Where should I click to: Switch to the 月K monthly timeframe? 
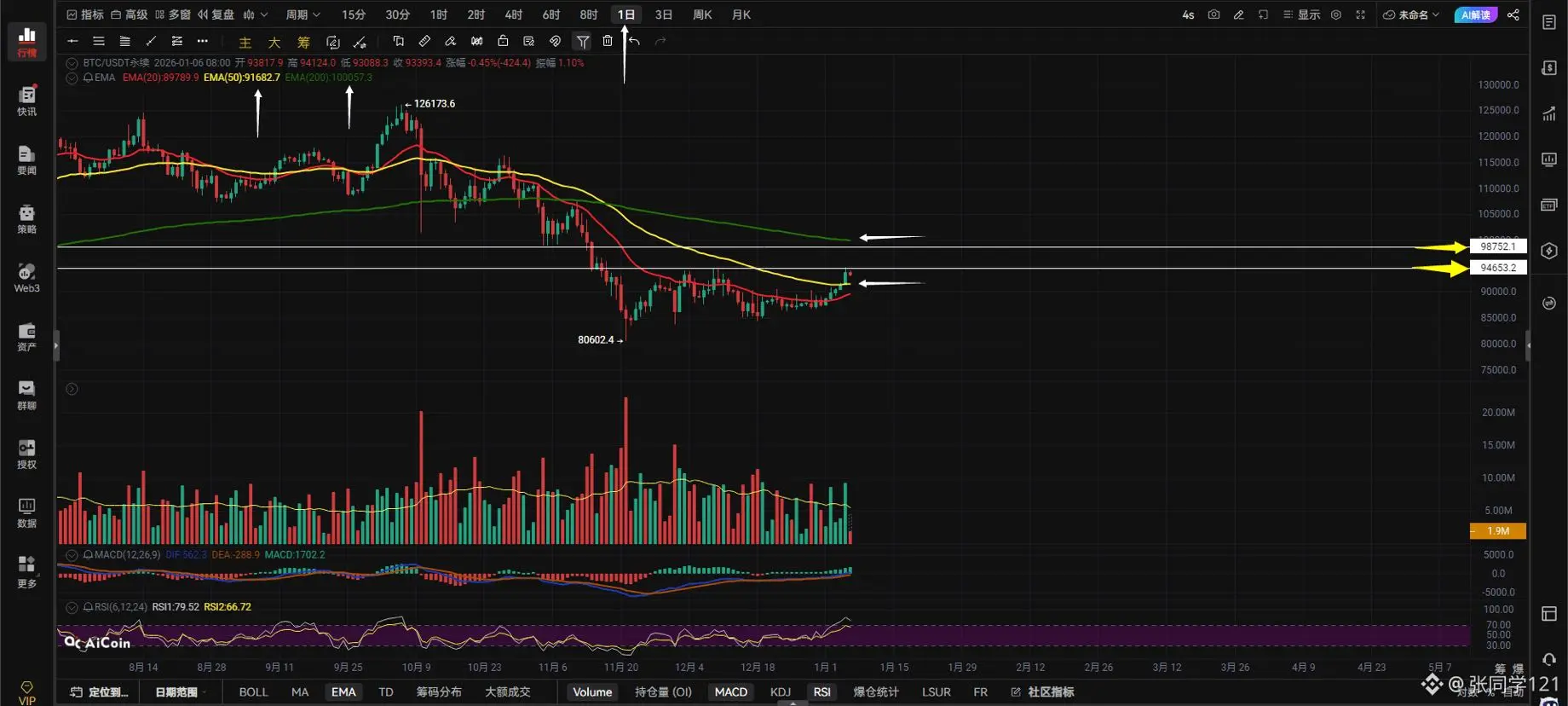click(x=741, y=14)
